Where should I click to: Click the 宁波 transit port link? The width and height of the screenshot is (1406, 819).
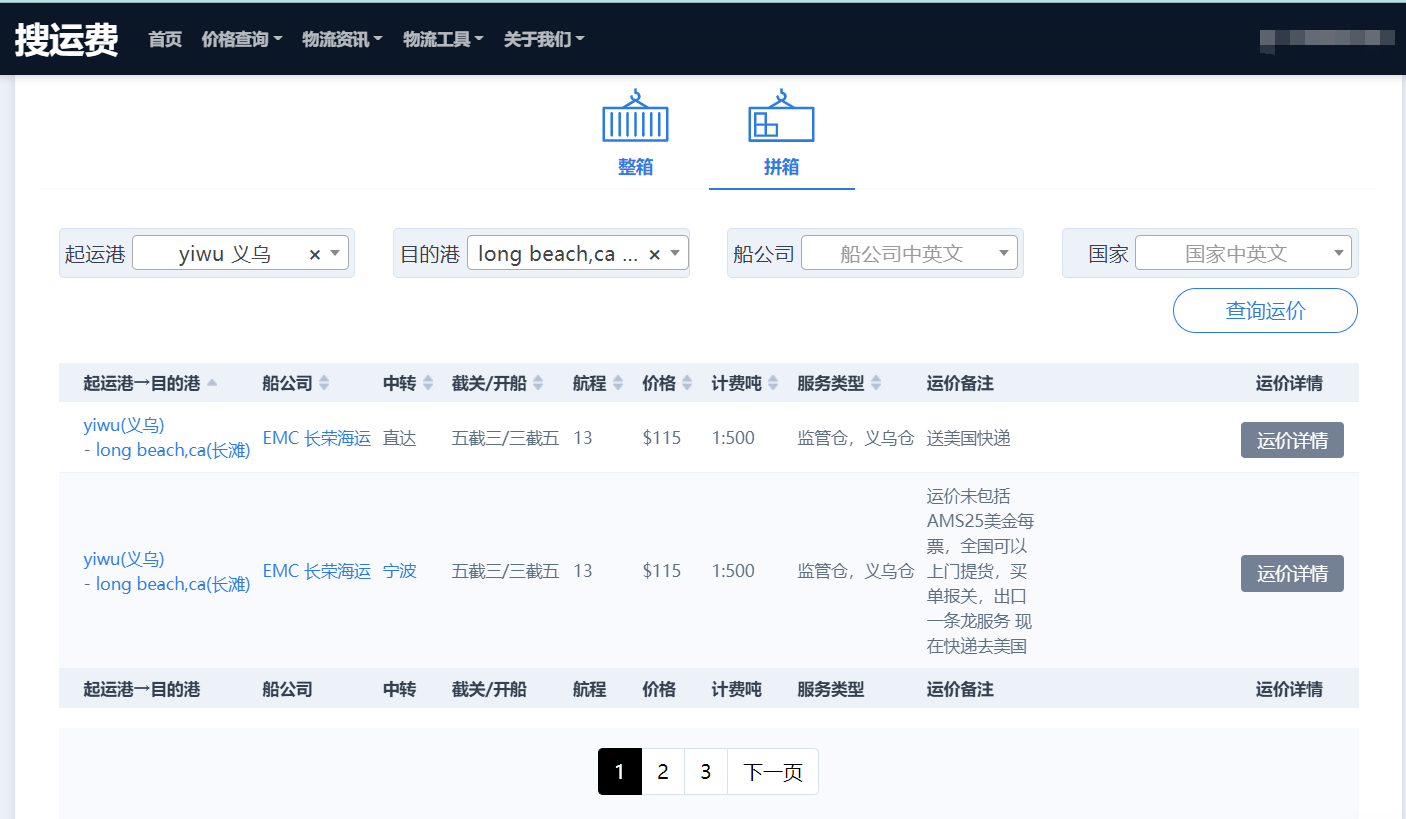399,571
